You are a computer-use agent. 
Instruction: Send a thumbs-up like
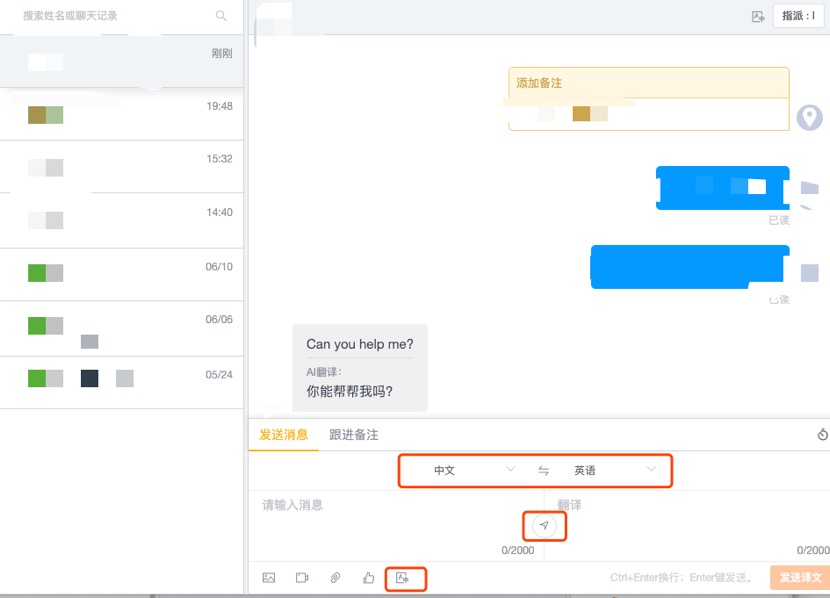click(x=368, y=577)
